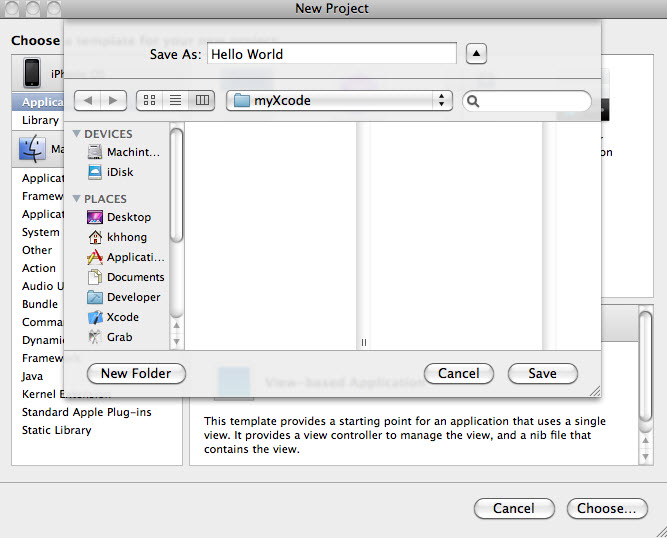This screenshot has height=538, width=667.
Task: Cancel the New Project window
Action: (x=514, y=508)
